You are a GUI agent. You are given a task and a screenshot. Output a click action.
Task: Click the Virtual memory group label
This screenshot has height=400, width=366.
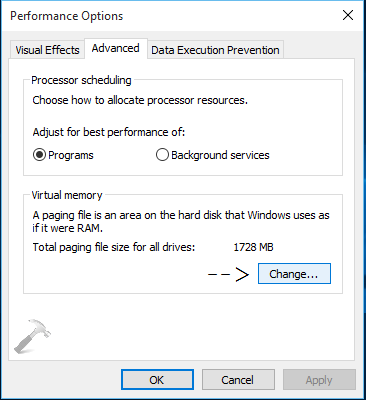(x=67, y=195)
